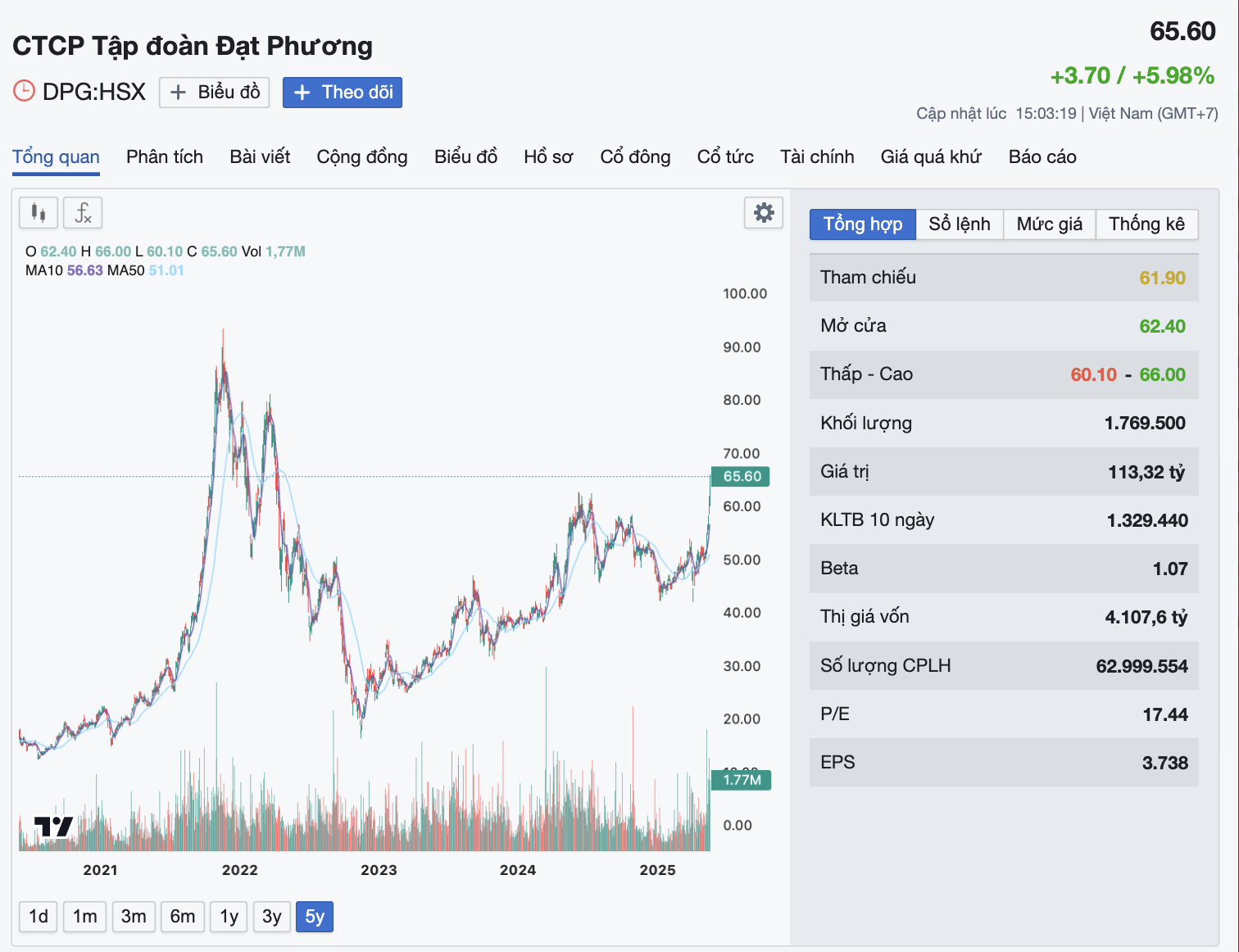Click the Tham chiếu value 61.90
The image size is (1239, 952).
(x=1162, y=278)
